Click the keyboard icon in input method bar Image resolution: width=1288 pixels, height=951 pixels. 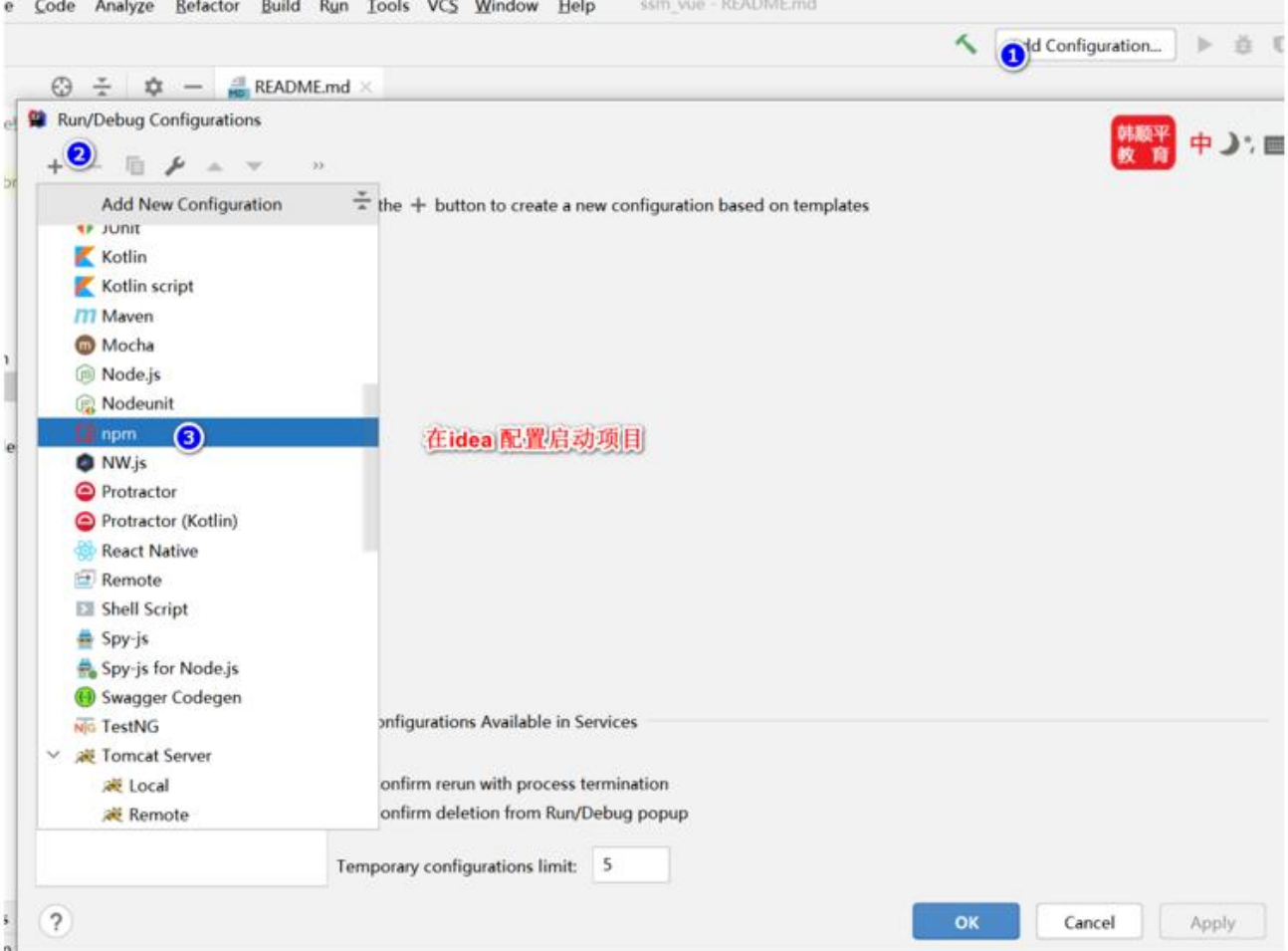[1274, 145]
